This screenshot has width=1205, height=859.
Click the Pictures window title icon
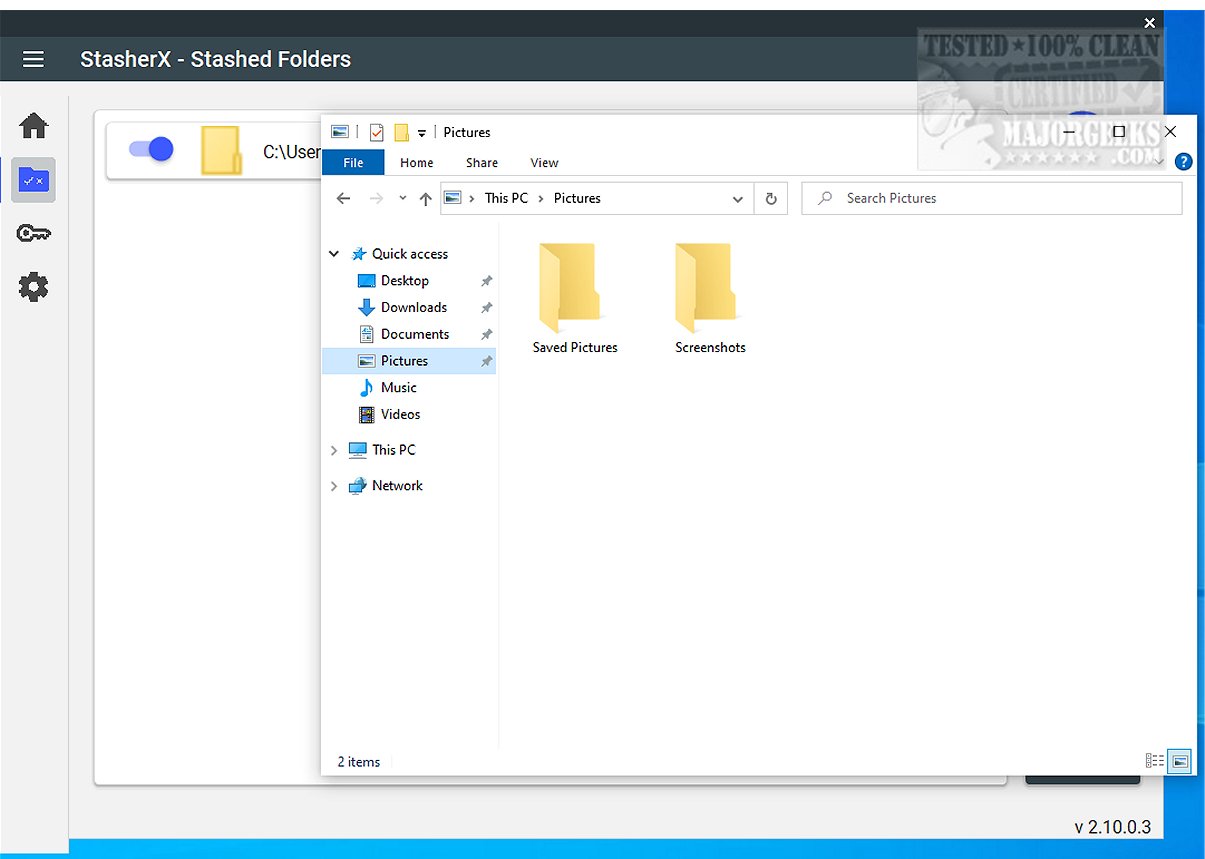pyautogui.click(x=340, y=132)
